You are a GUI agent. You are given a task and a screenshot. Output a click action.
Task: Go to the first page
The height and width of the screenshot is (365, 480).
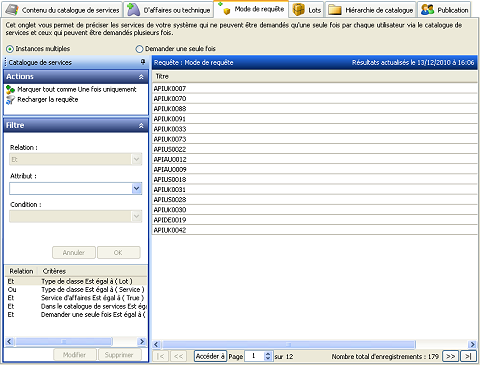tap(160, 356)
